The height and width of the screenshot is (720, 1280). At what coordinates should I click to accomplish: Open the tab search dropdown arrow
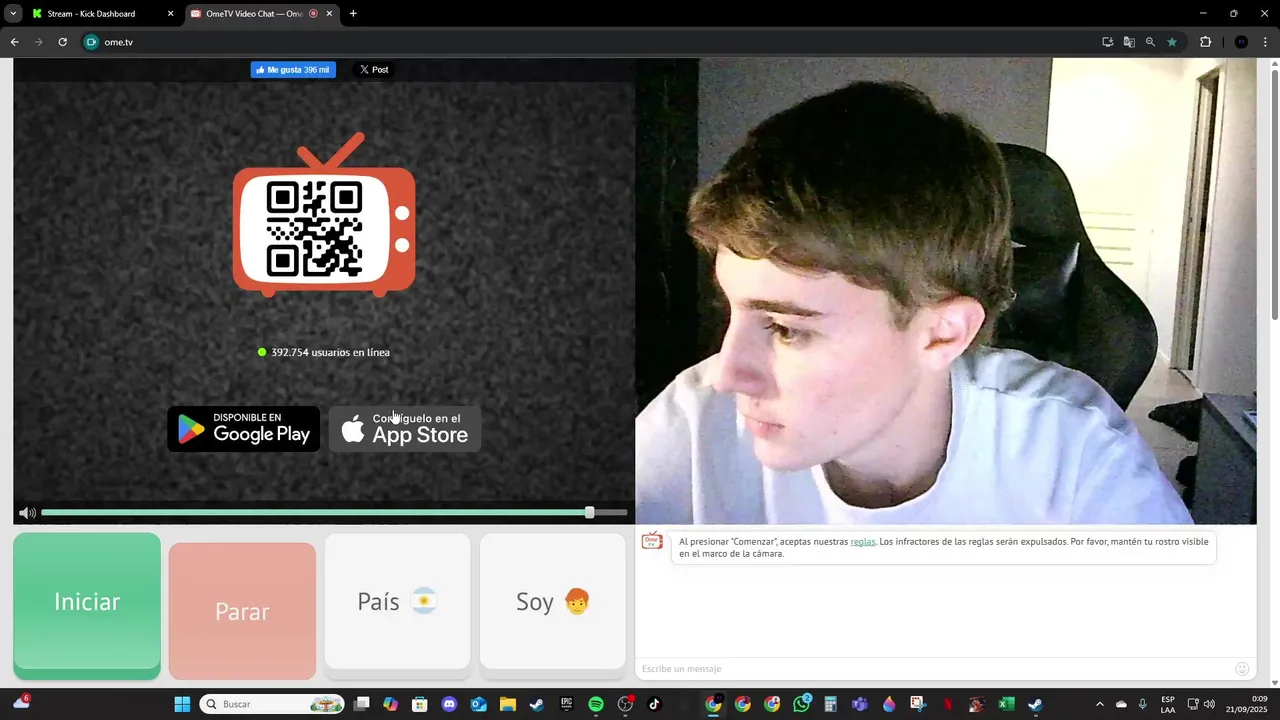[13, 14]
